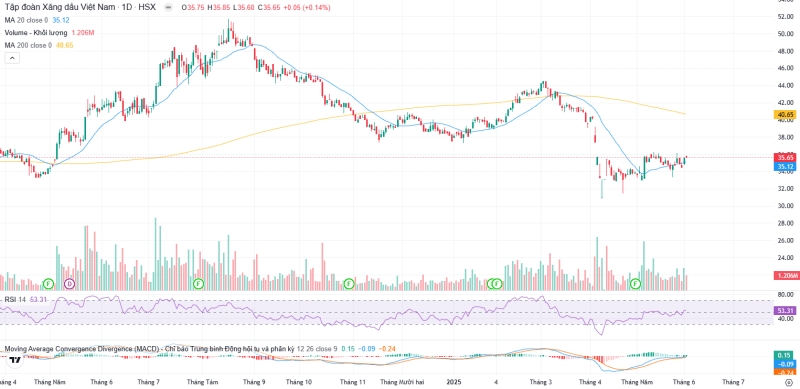The height and width of the screenshot is (389, 800).
Task: Click the change value +0.05 (+0.14%)
Action: point(306,8)
